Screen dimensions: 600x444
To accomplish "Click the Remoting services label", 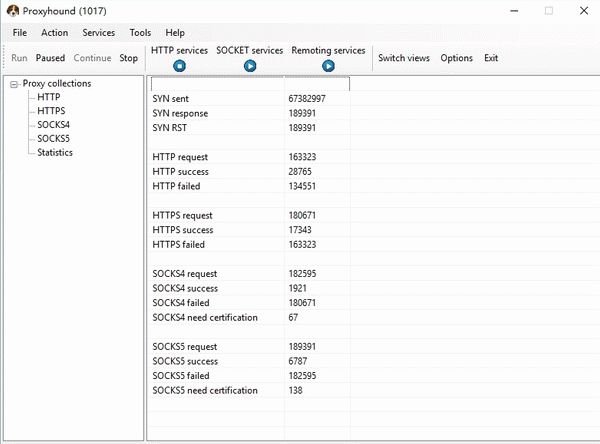I will 328,51.
